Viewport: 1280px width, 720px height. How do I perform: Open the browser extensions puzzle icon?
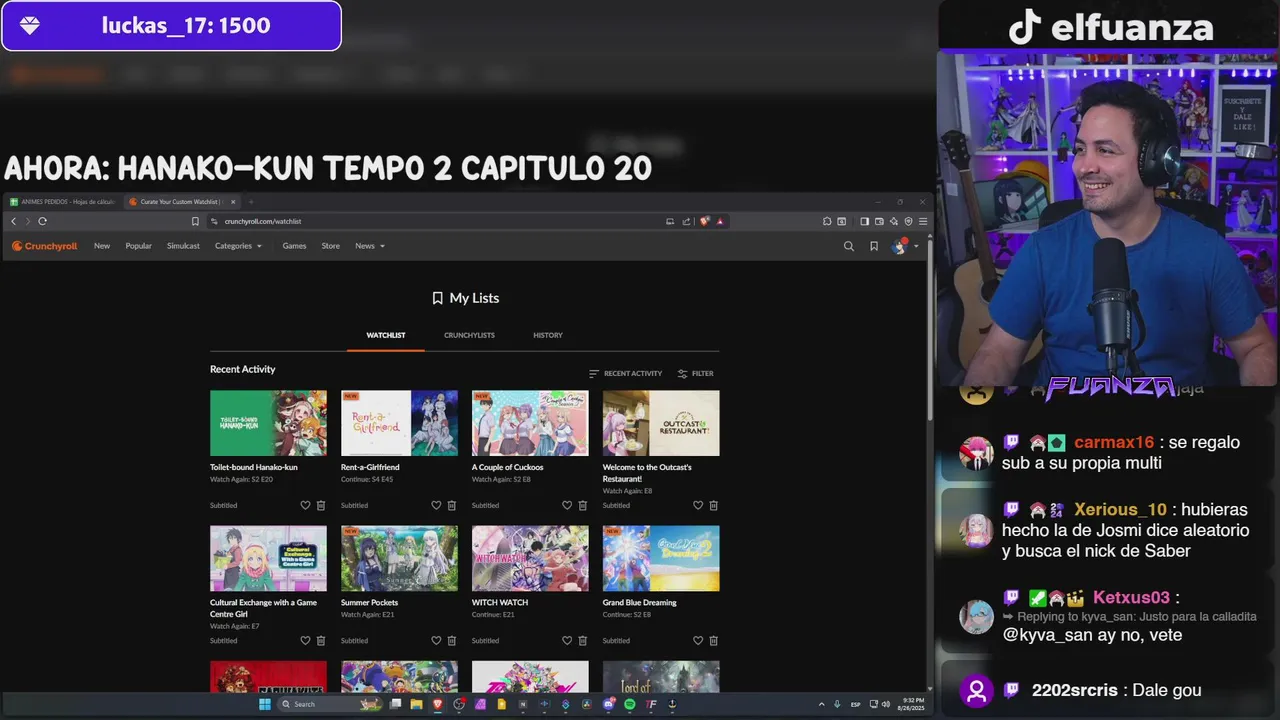click(x=827, y=221)
